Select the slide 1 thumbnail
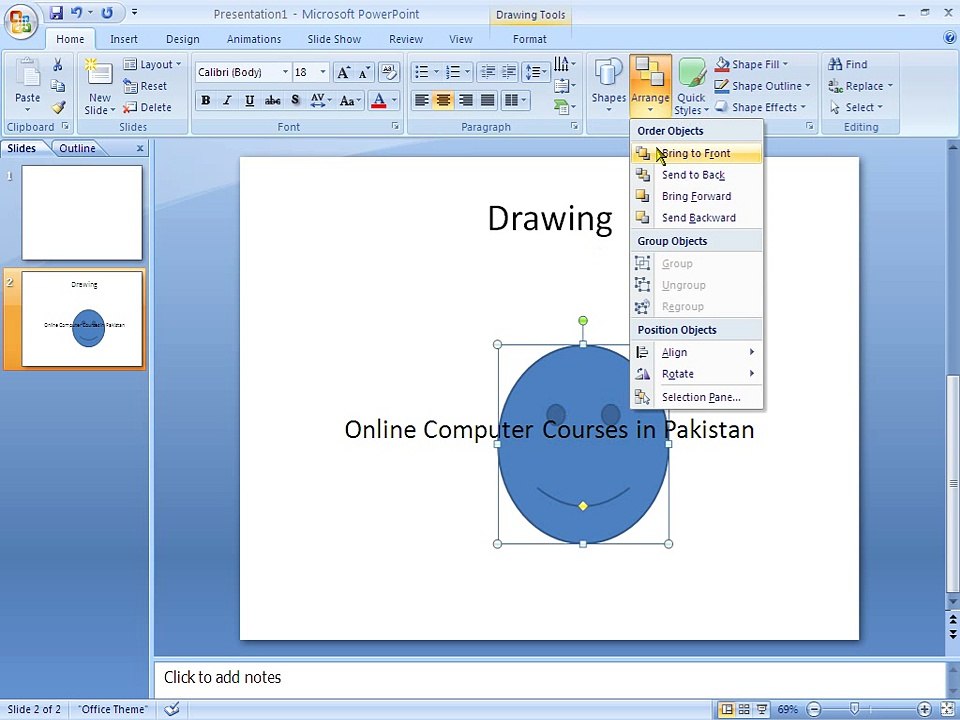Image resolution: width=960 pixels, height=720 pixels. (82, 212)
